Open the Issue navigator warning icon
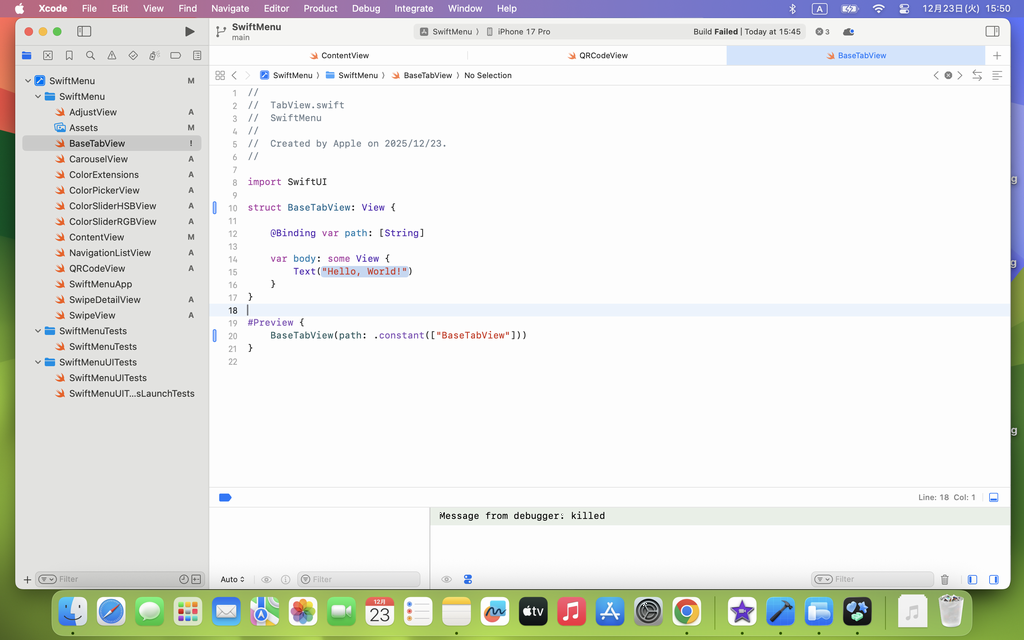 tap(111, 56)
